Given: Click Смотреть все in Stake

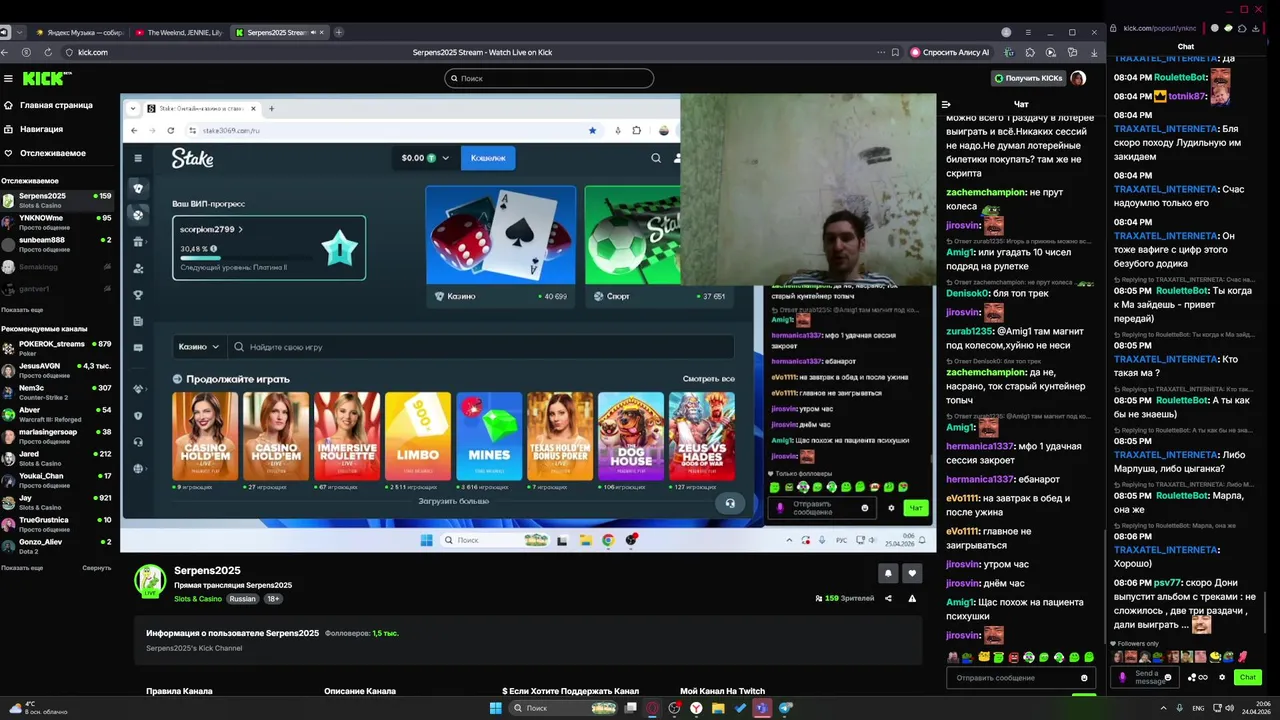Looking at the screenshot, I should pos(709,379).
